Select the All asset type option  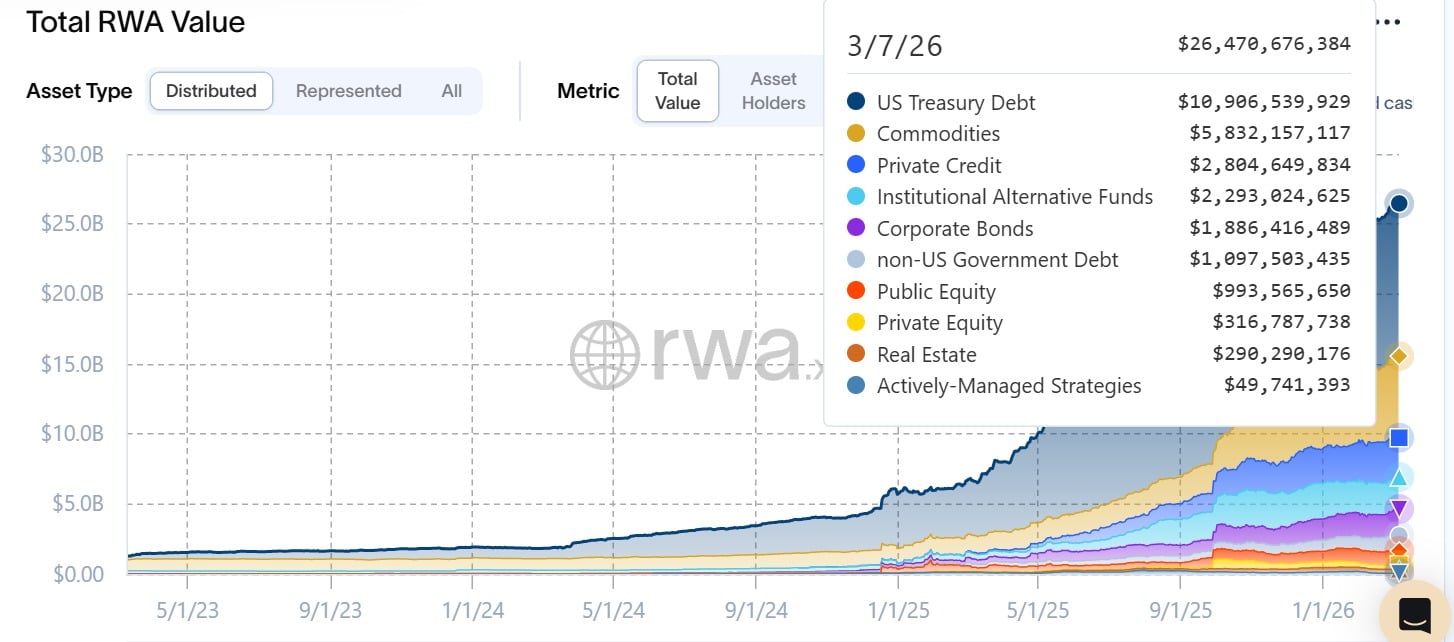tap(451, 90)
